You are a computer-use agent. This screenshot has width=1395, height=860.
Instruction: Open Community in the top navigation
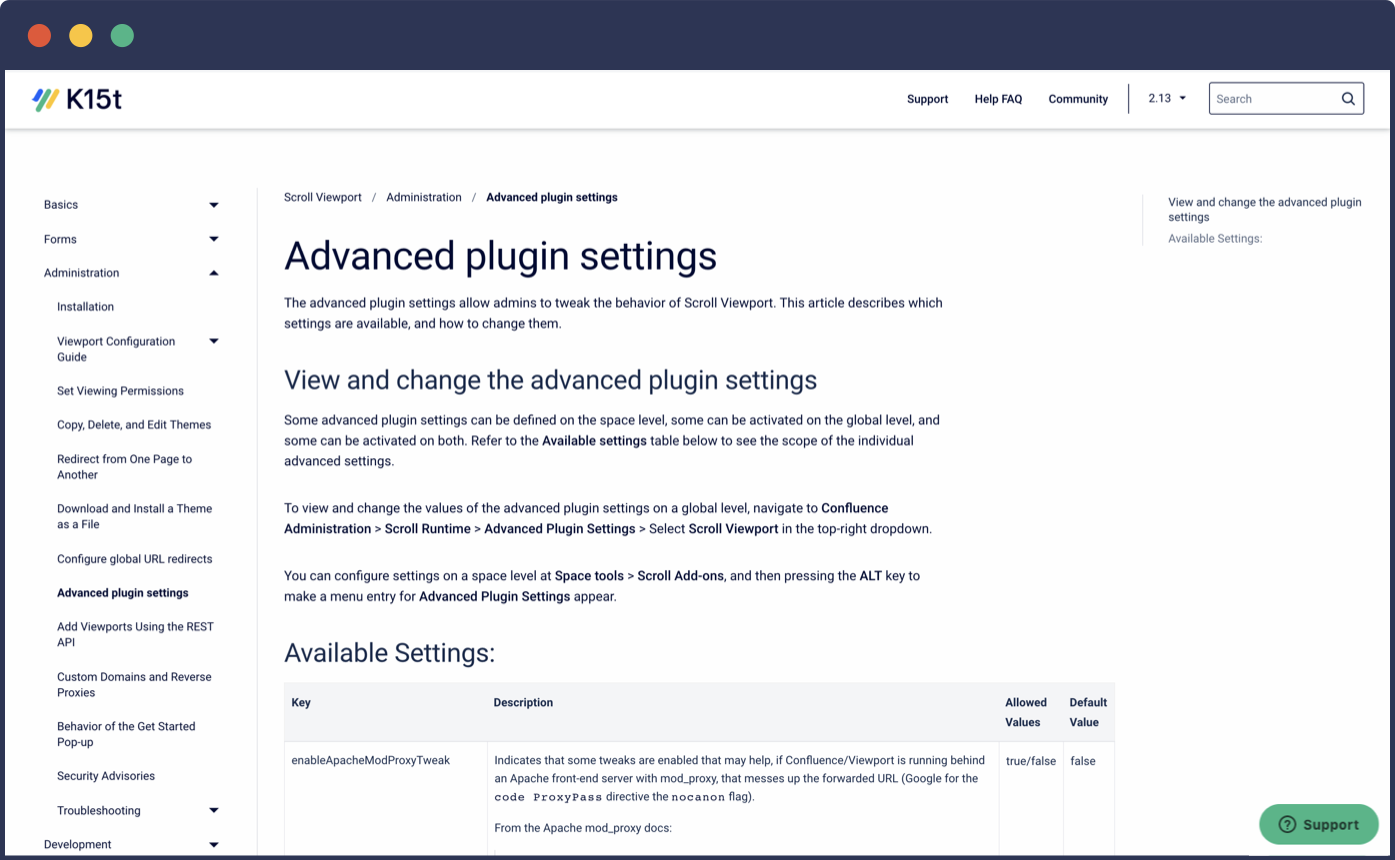(x=1078, y=99)
